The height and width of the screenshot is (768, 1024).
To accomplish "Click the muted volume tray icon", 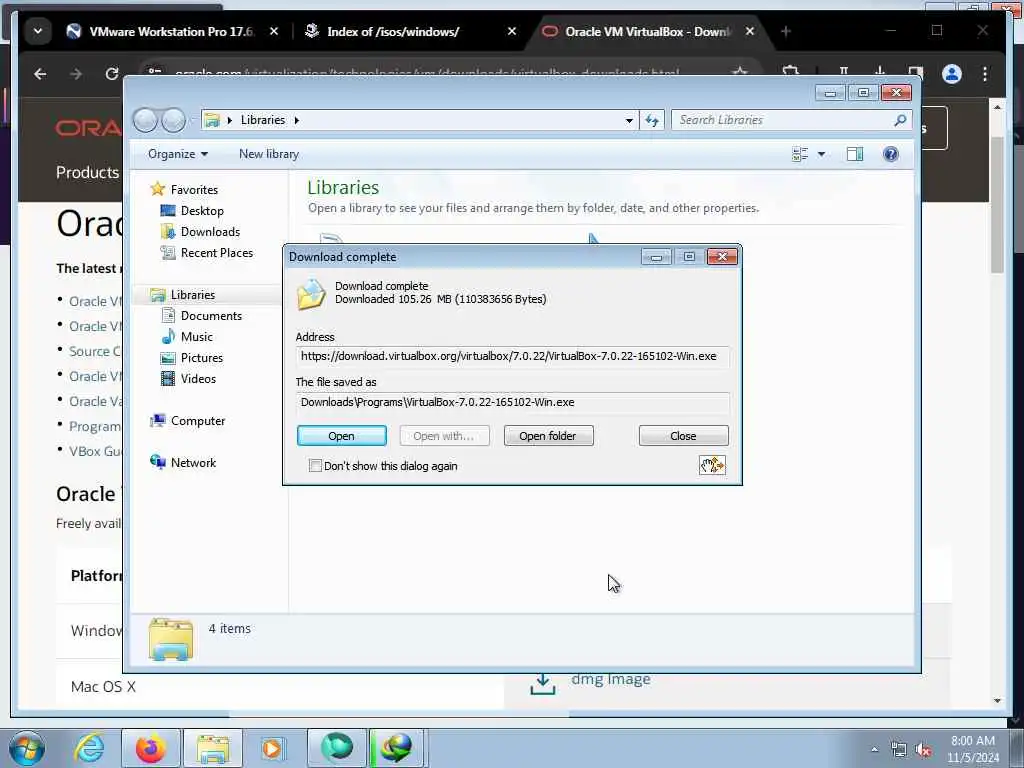I will (x=923, y=750).
